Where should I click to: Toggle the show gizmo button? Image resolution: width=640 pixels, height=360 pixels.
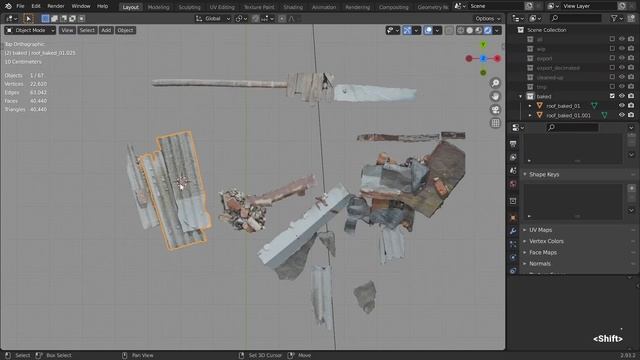point(407,30)
